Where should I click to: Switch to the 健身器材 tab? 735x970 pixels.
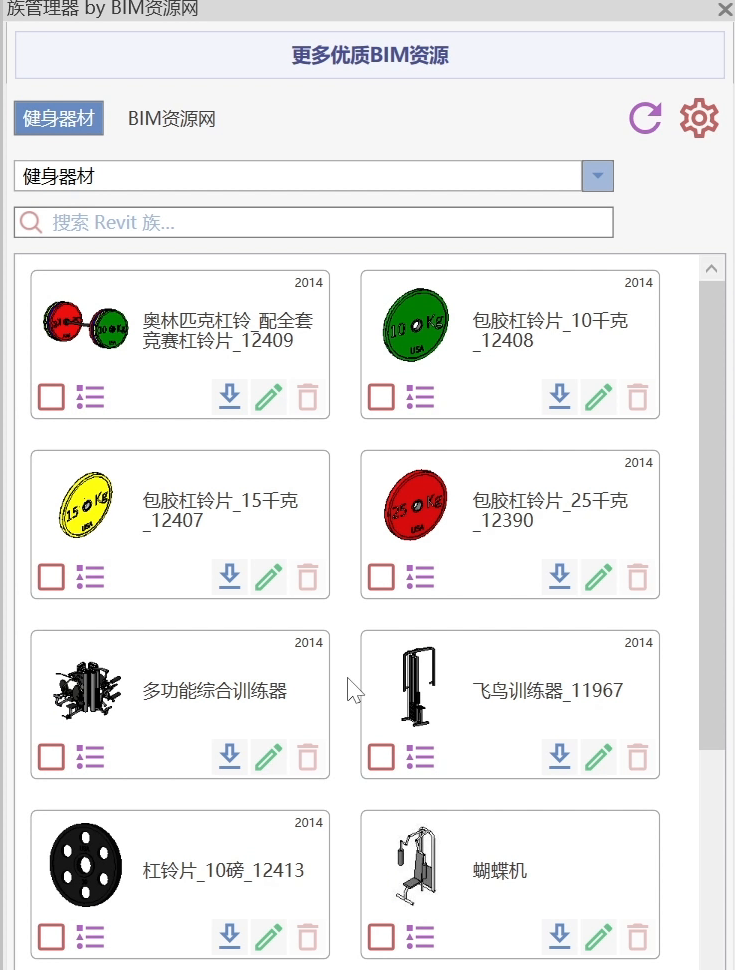click(59, 118)
